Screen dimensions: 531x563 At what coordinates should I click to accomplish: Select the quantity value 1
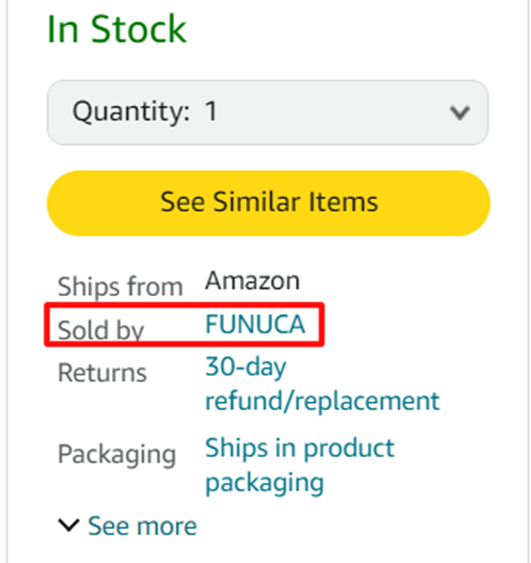[x=211, y=111]
